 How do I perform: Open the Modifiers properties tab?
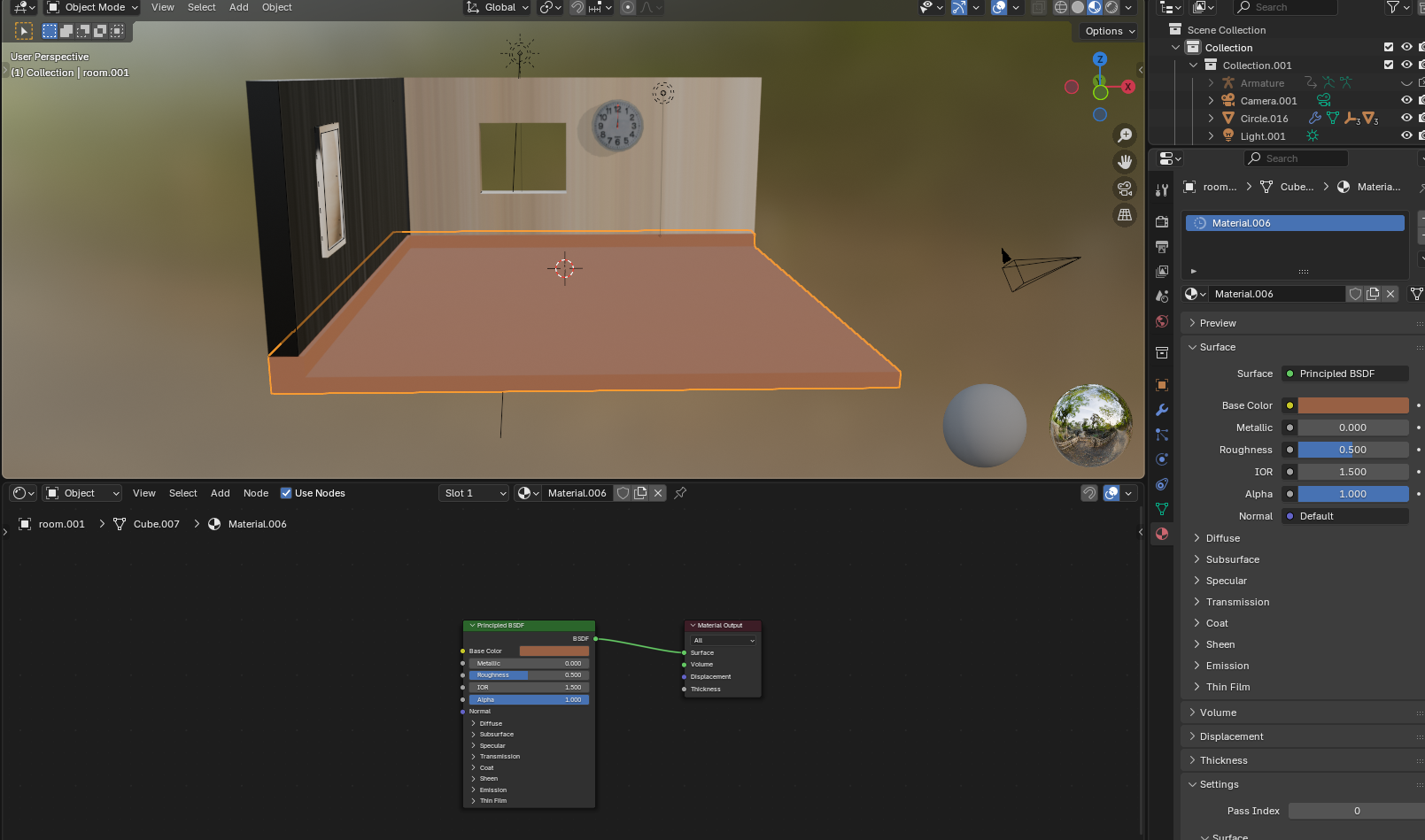1162,410
